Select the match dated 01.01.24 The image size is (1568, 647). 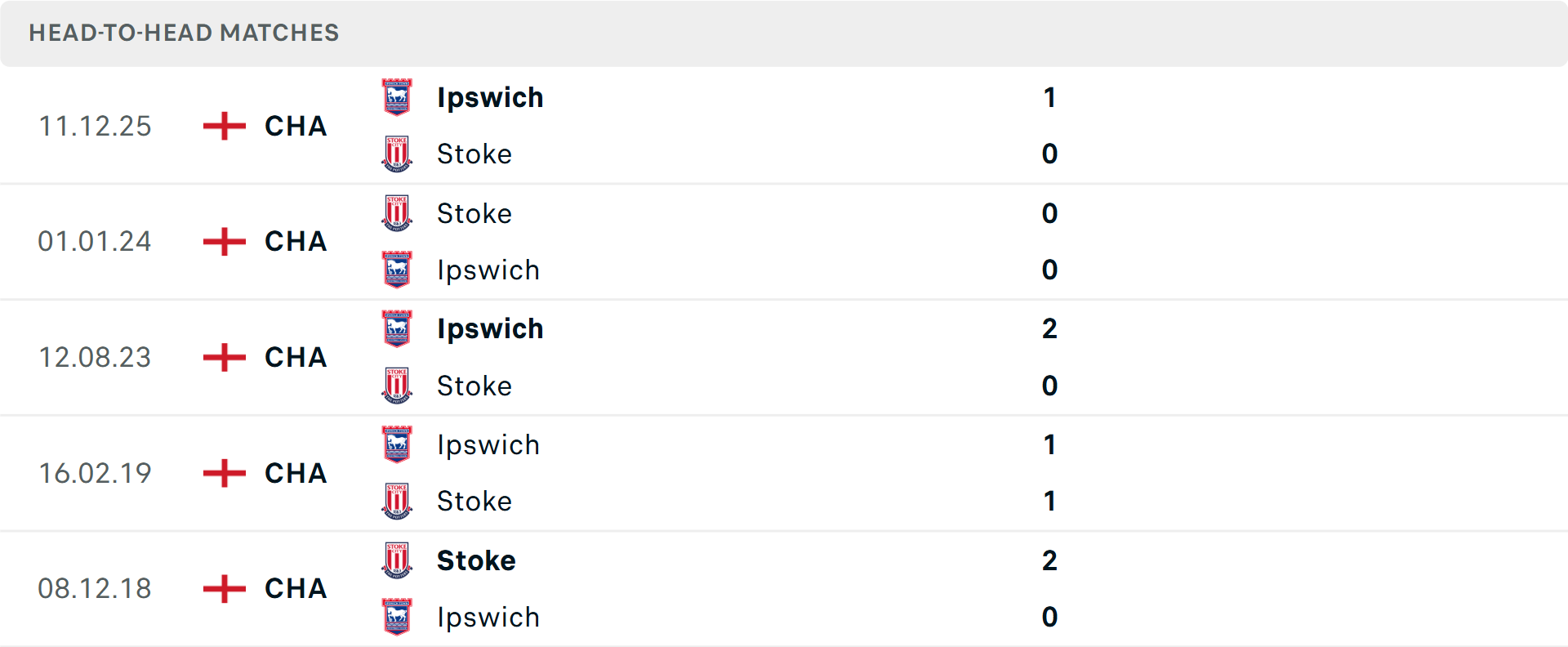[x=96, y=242]
